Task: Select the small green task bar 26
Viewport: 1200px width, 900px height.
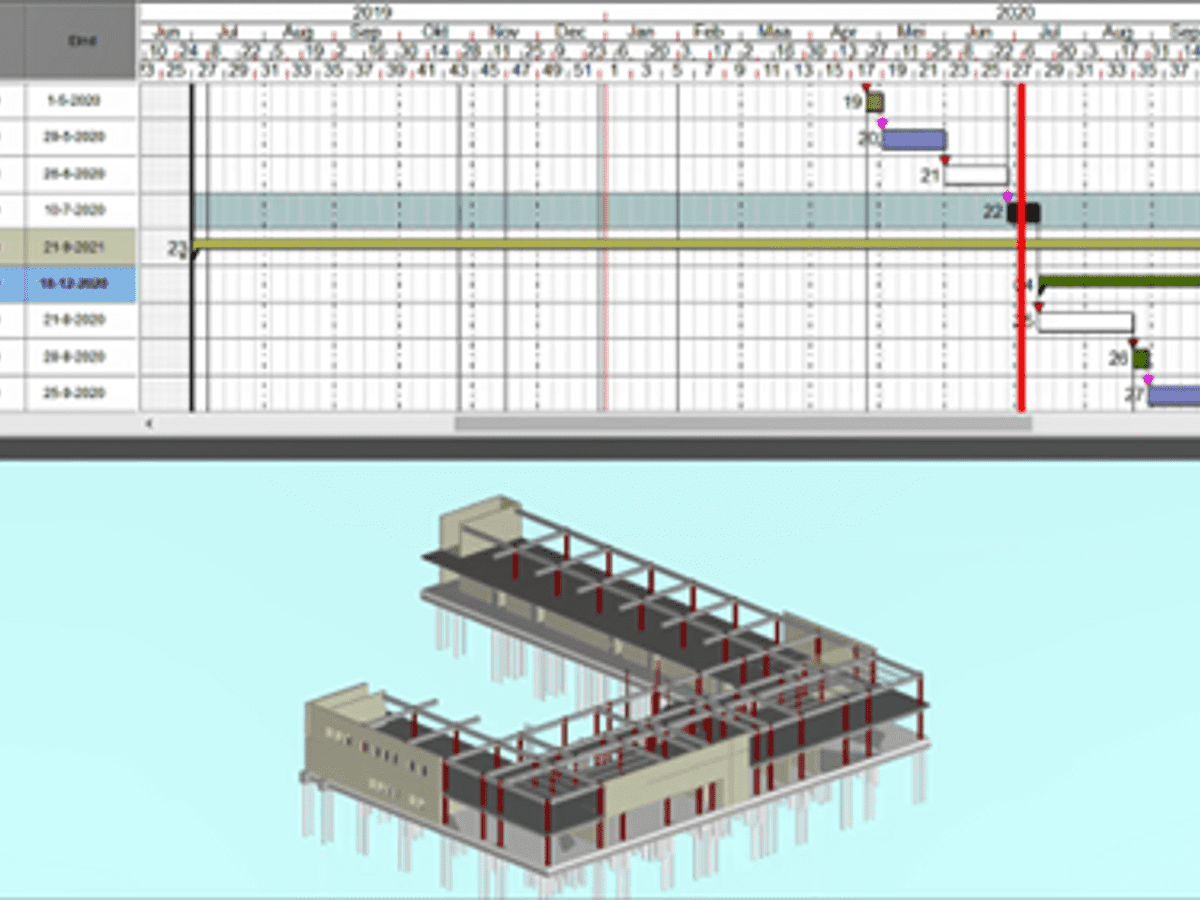Action: click(x=1141, y=358)
